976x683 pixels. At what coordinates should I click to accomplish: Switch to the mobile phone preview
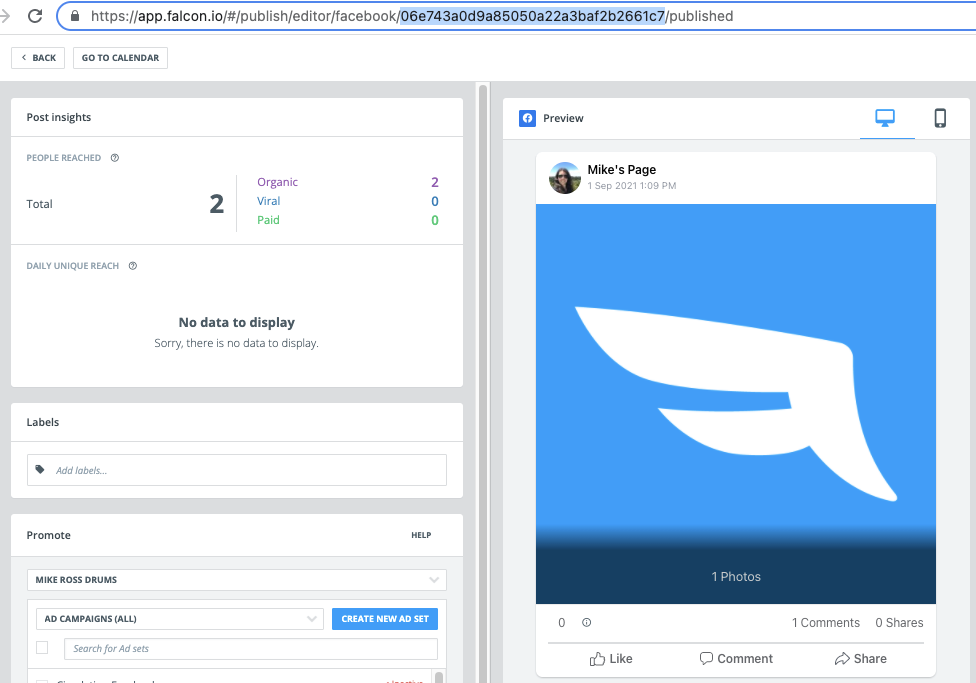(x=940, y=118)
